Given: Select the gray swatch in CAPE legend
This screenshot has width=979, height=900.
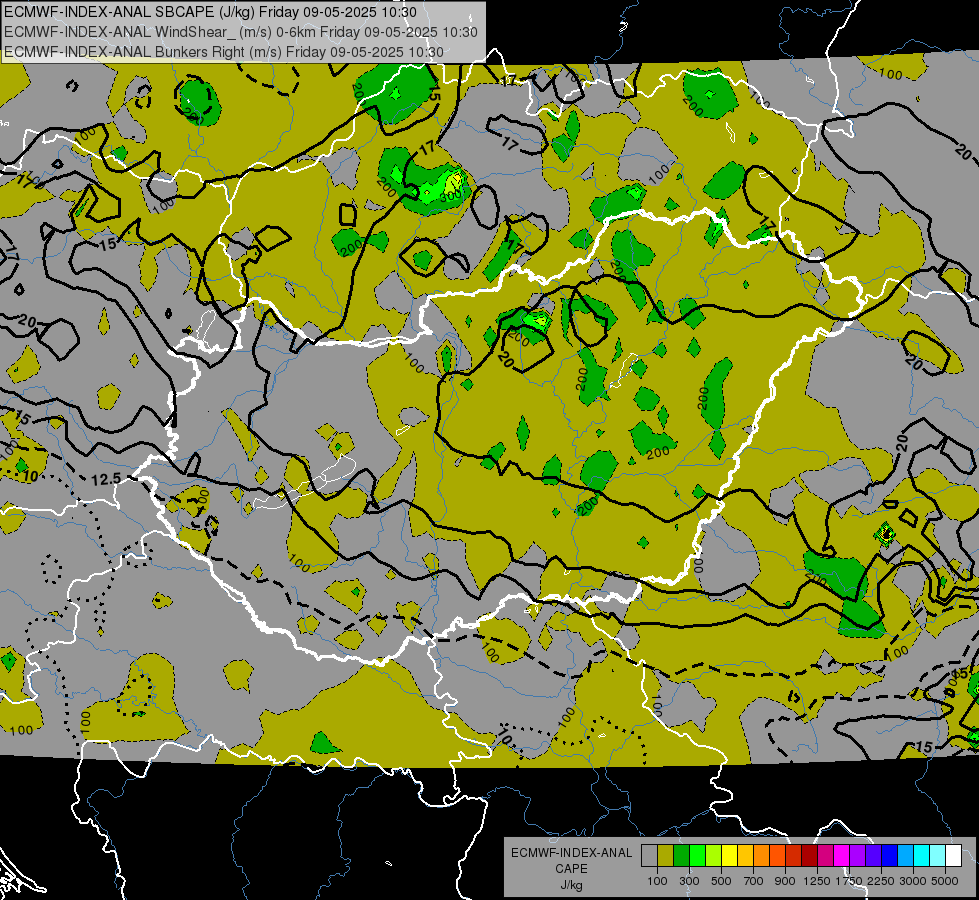Looking at the screenshot, I should pos(649,856).
